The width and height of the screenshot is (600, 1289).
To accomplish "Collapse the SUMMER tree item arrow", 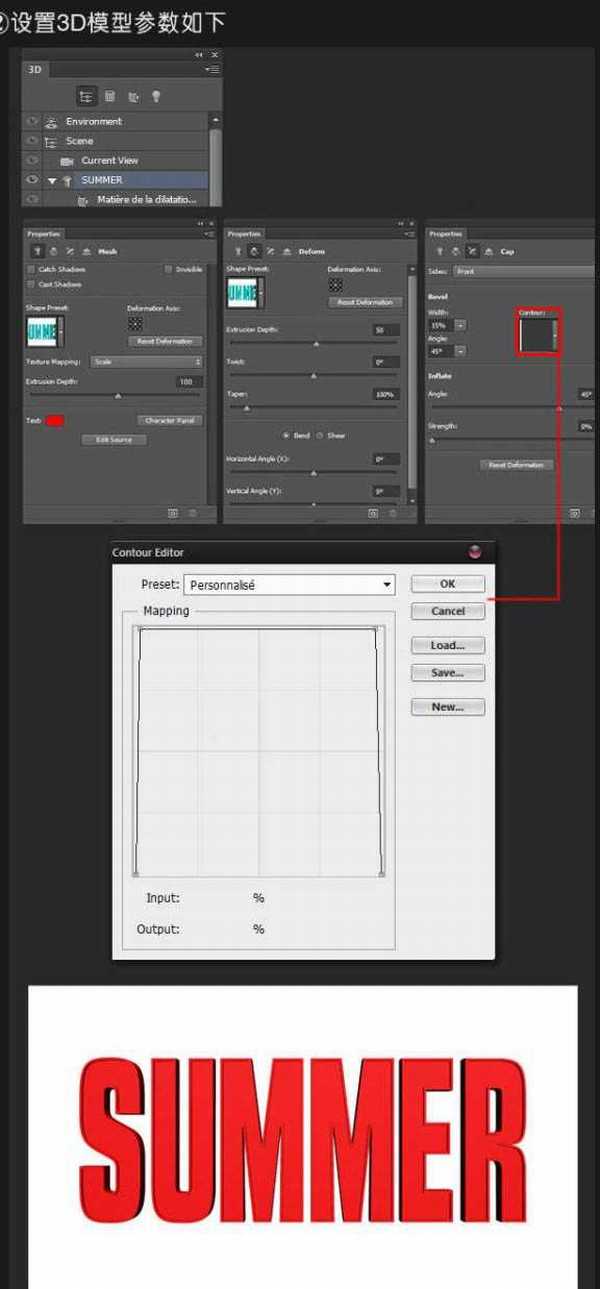I will point(52,180).
